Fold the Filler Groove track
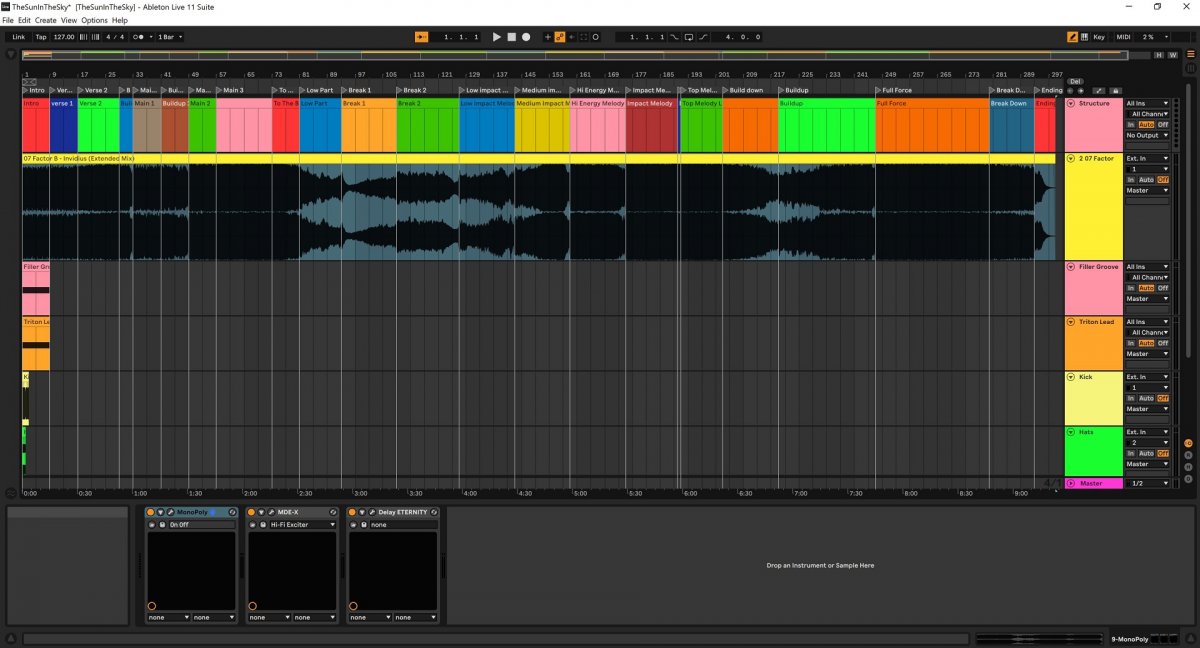The width and height of the screenshot is (1200, 648). pos(1071,267)
